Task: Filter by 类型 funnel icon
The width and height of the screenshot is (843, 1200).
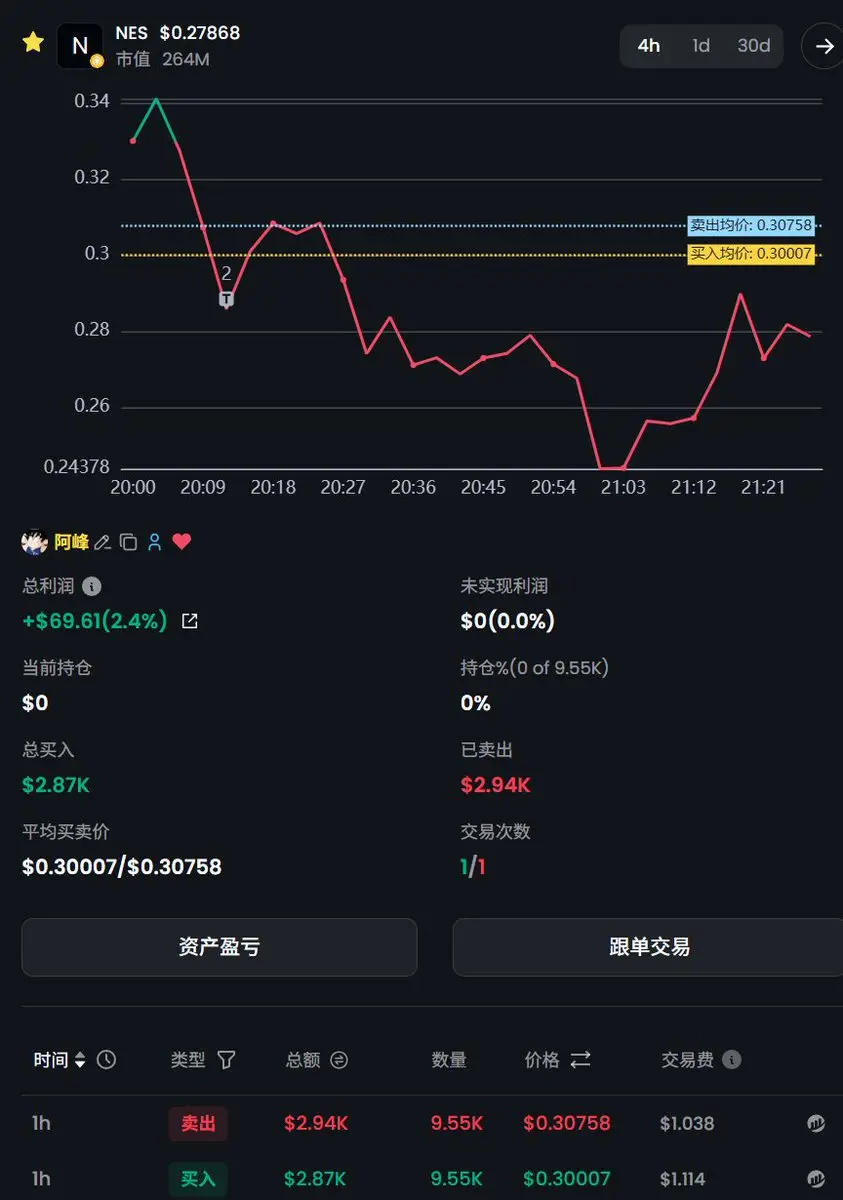Action: coord(226,1060)
